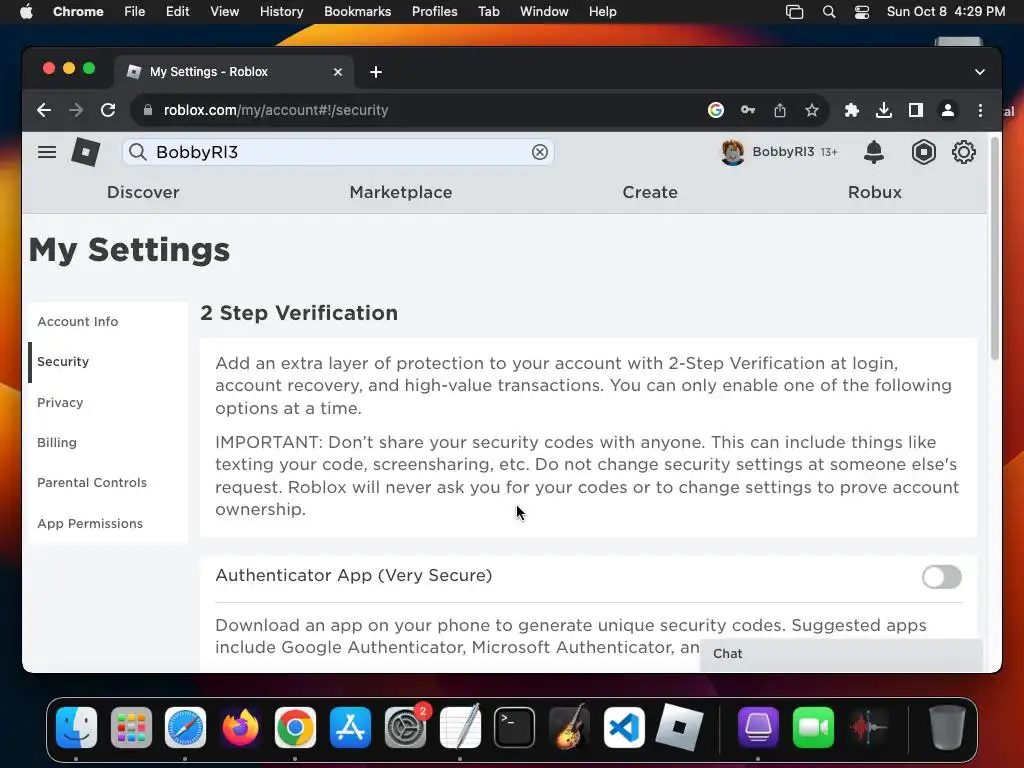The width and height of the screenshot is (1024, 768).
Task: Open Billing settings section
Action: tap(57, 443)
